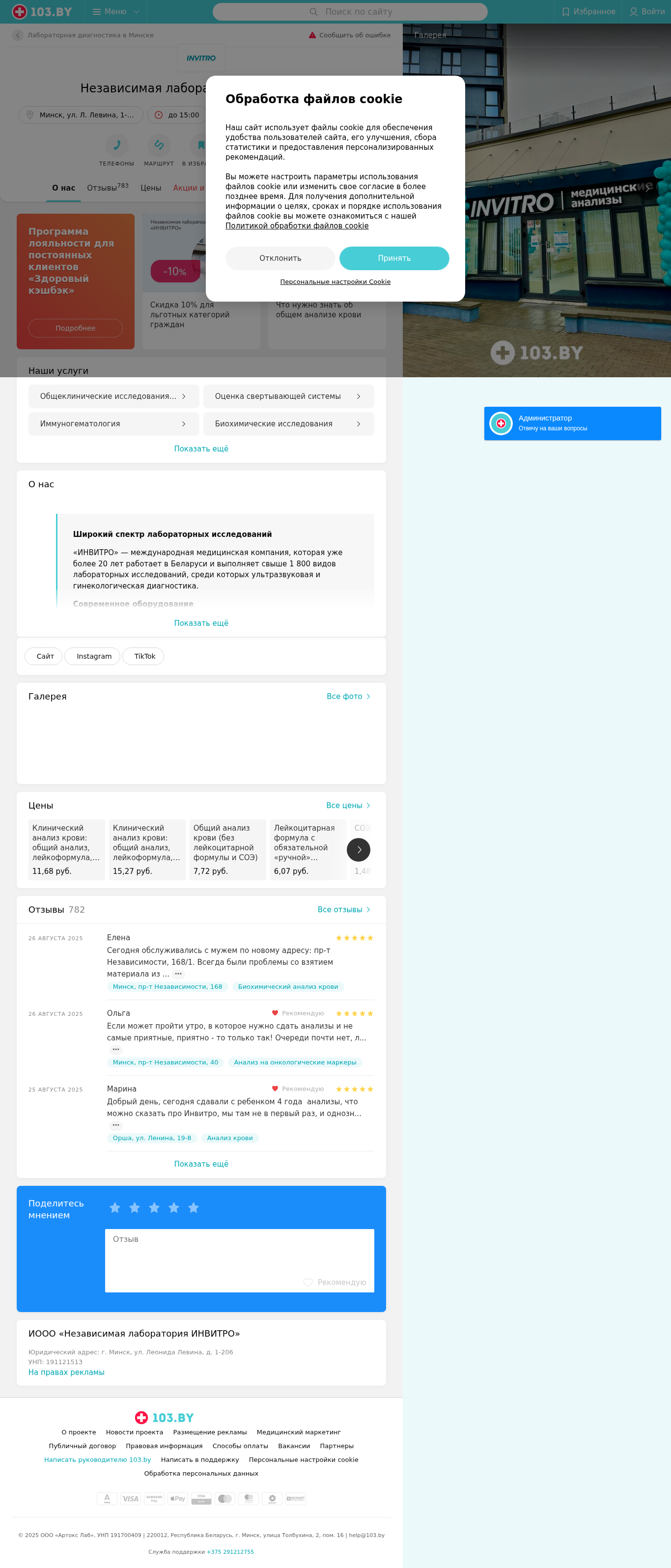Expand Елена's review with ellipsis
This screenshot has height=1568, width=671.
pyautogui.click(x=178, y=974)
